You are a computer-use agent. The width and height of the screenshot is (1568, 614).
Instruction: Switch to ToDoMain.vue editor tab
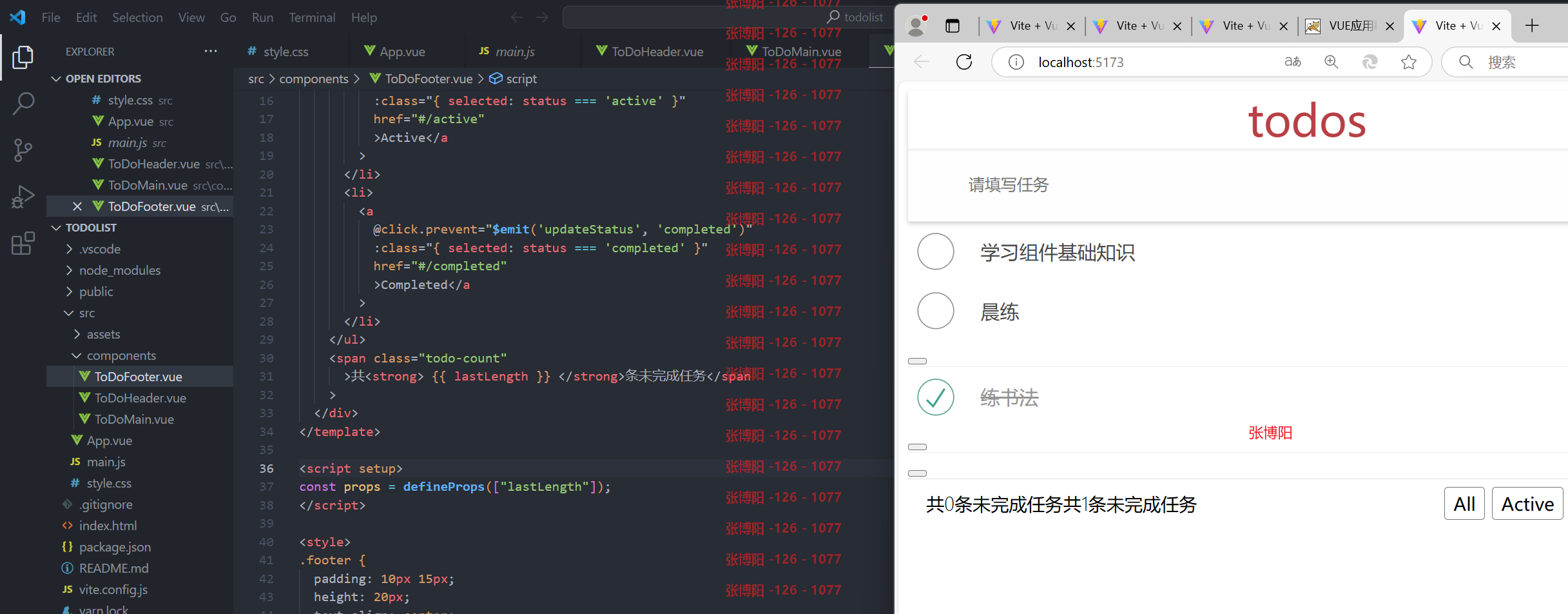point(799,52)
